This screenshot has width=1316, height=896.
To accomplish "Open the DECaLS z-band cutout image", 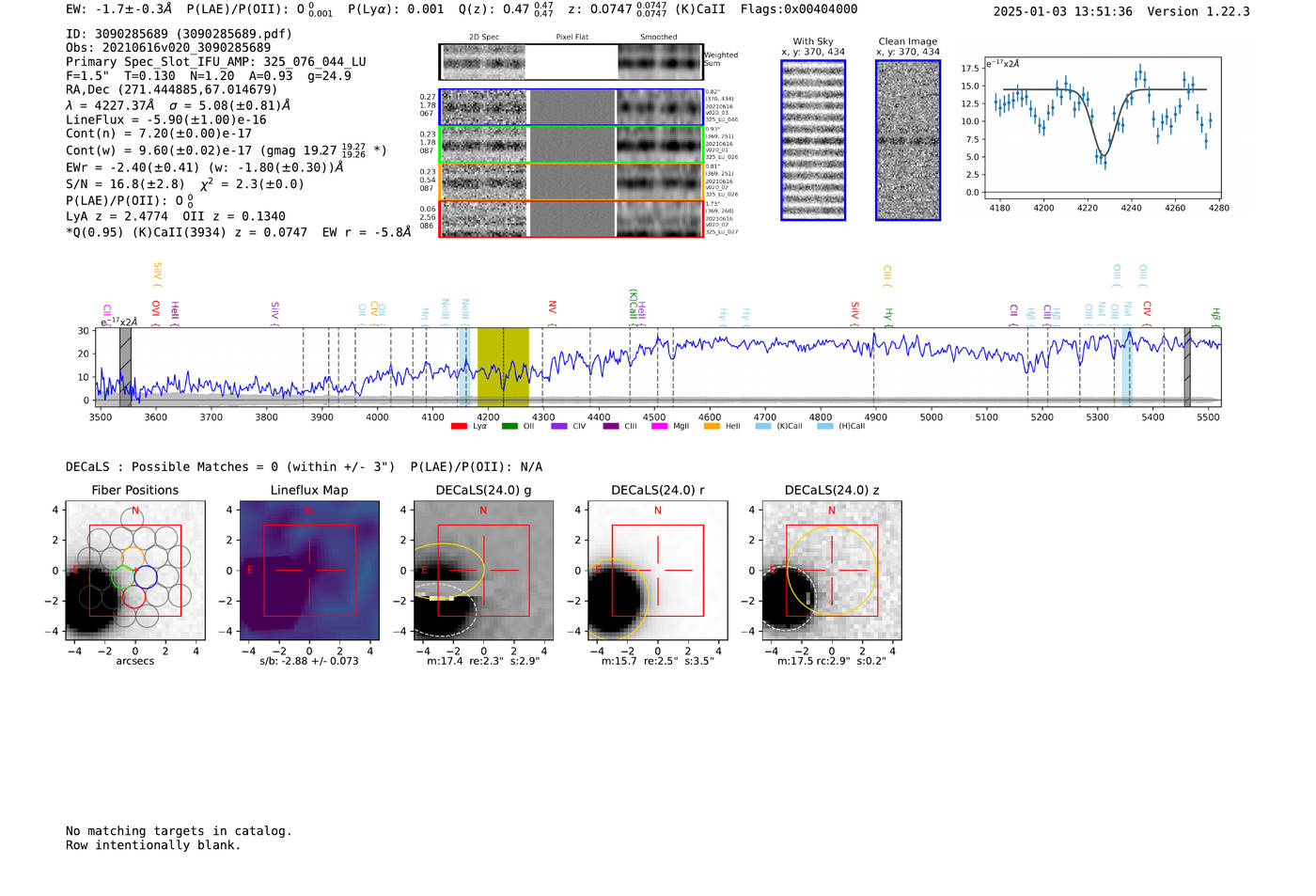I will [x=831, y=571].
